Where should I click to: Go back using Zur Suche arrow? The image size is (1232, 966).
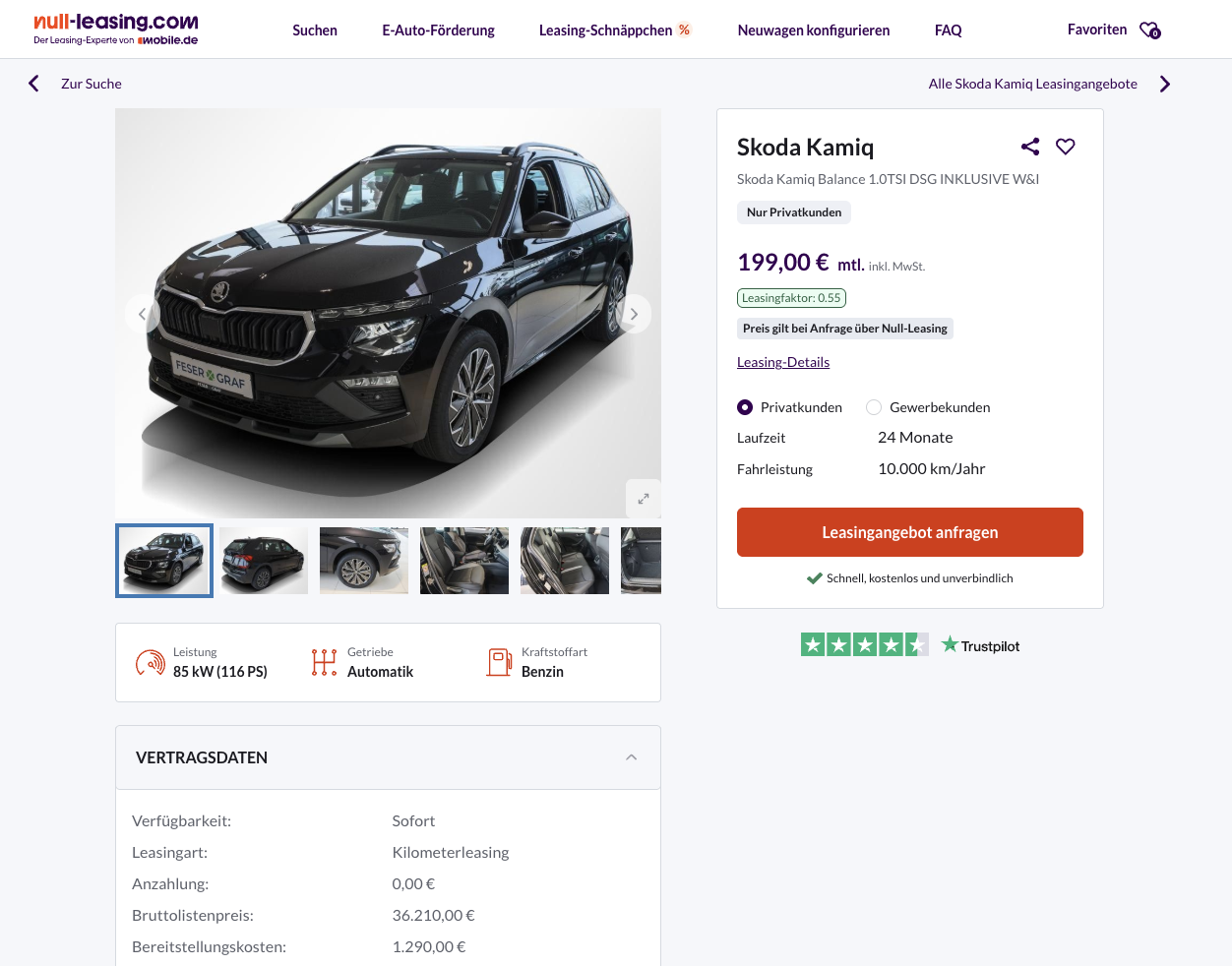click(33, 84)
